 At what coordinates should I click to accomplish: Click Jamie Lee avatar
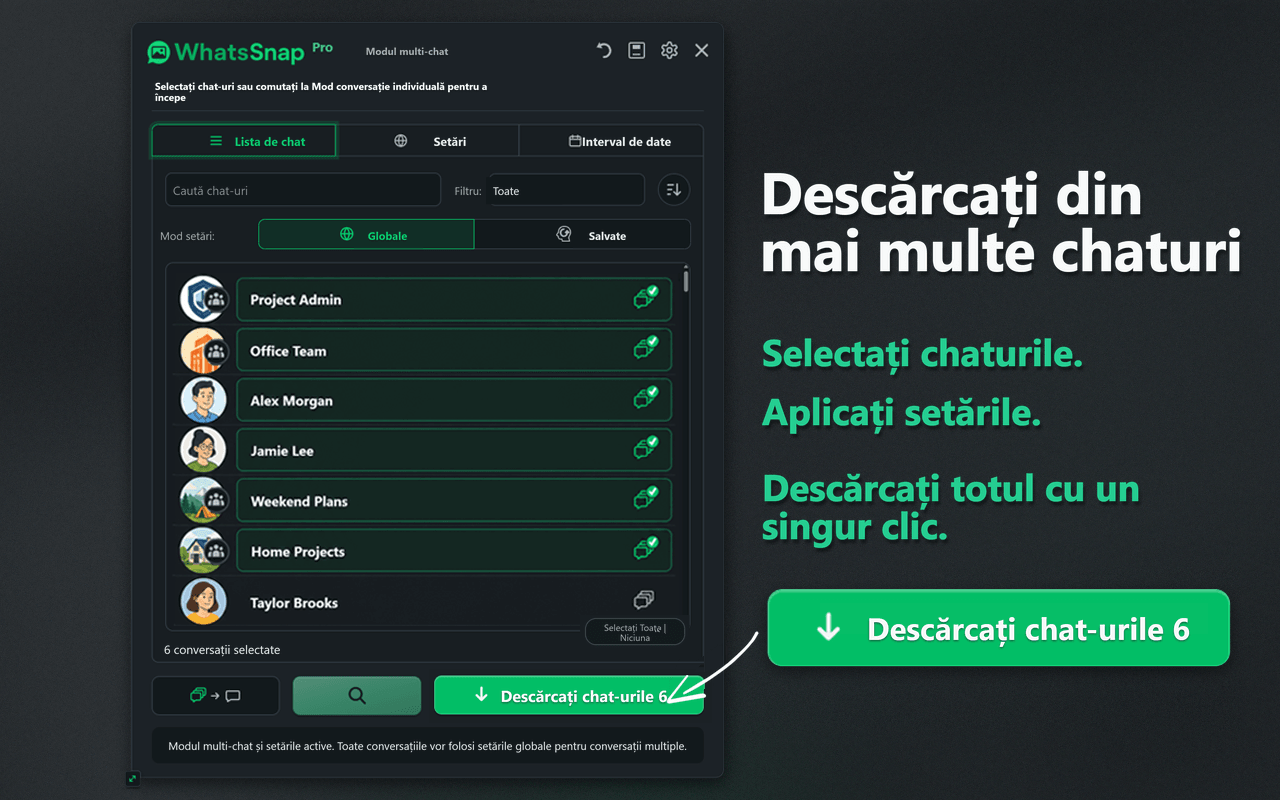pos(203,450)
